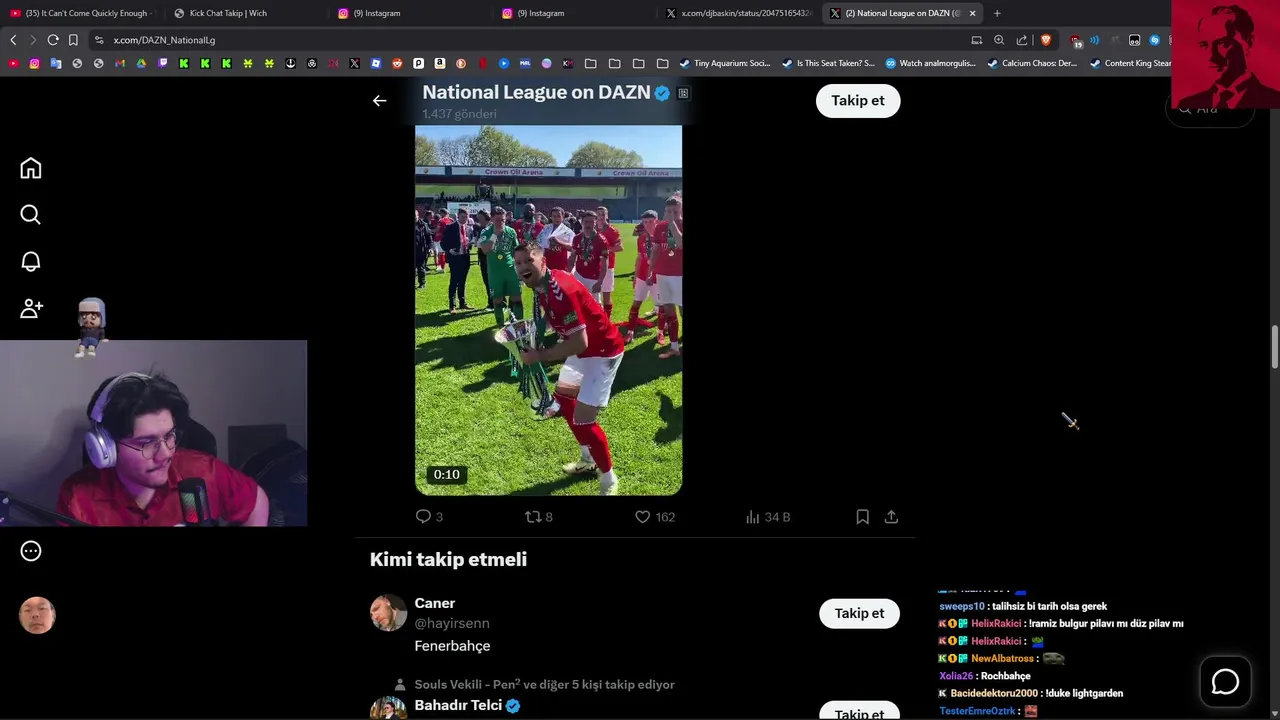Reload the current page
This screenshot has width=1280, height=720.
click(x=53, y=40)
